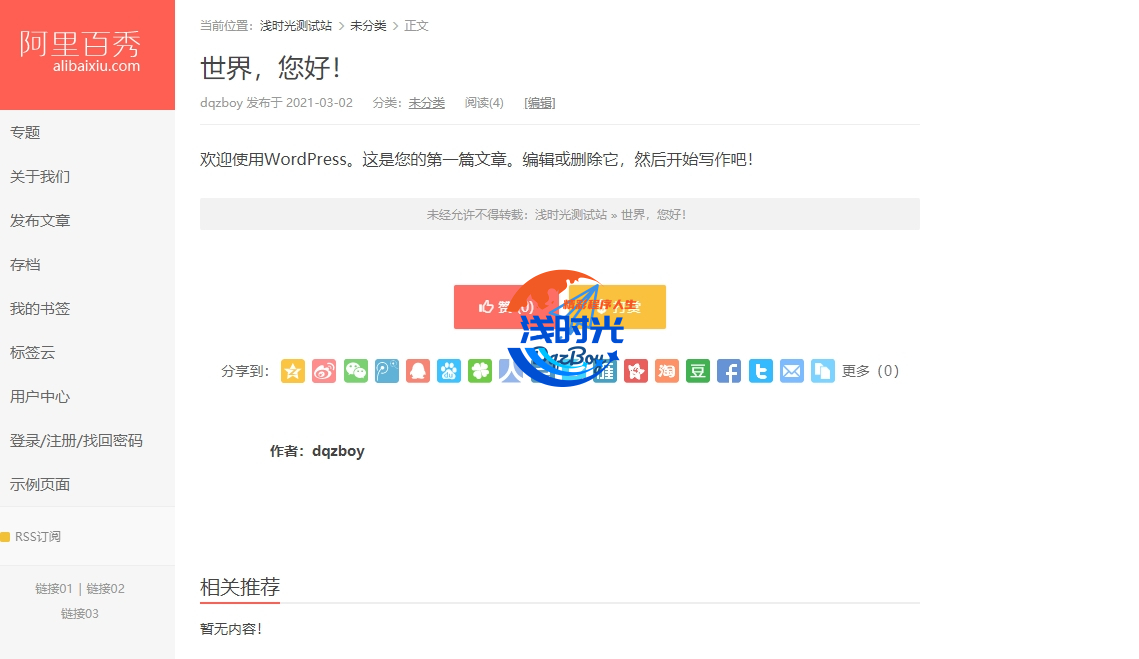Viewport: 1139px width, 659px height.
Task: Share the post to Sina Weibo
Action: (x=324, y=371)
